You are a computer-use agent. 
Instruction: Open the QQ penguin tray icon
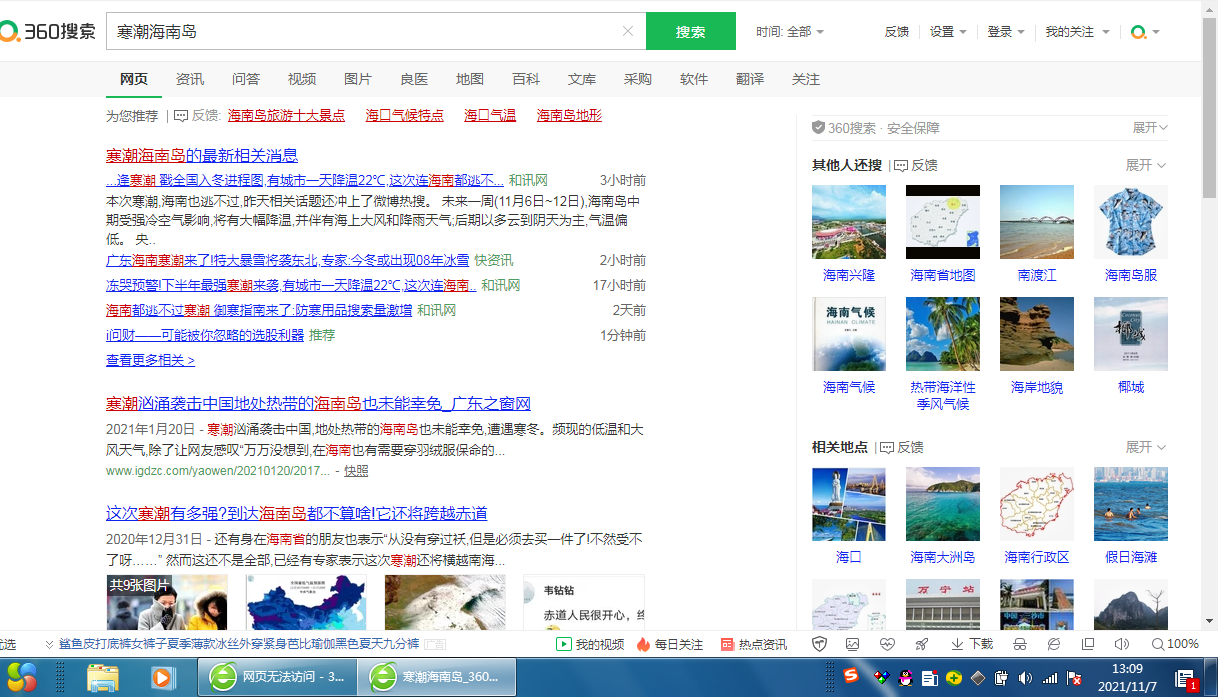(906, 677)
